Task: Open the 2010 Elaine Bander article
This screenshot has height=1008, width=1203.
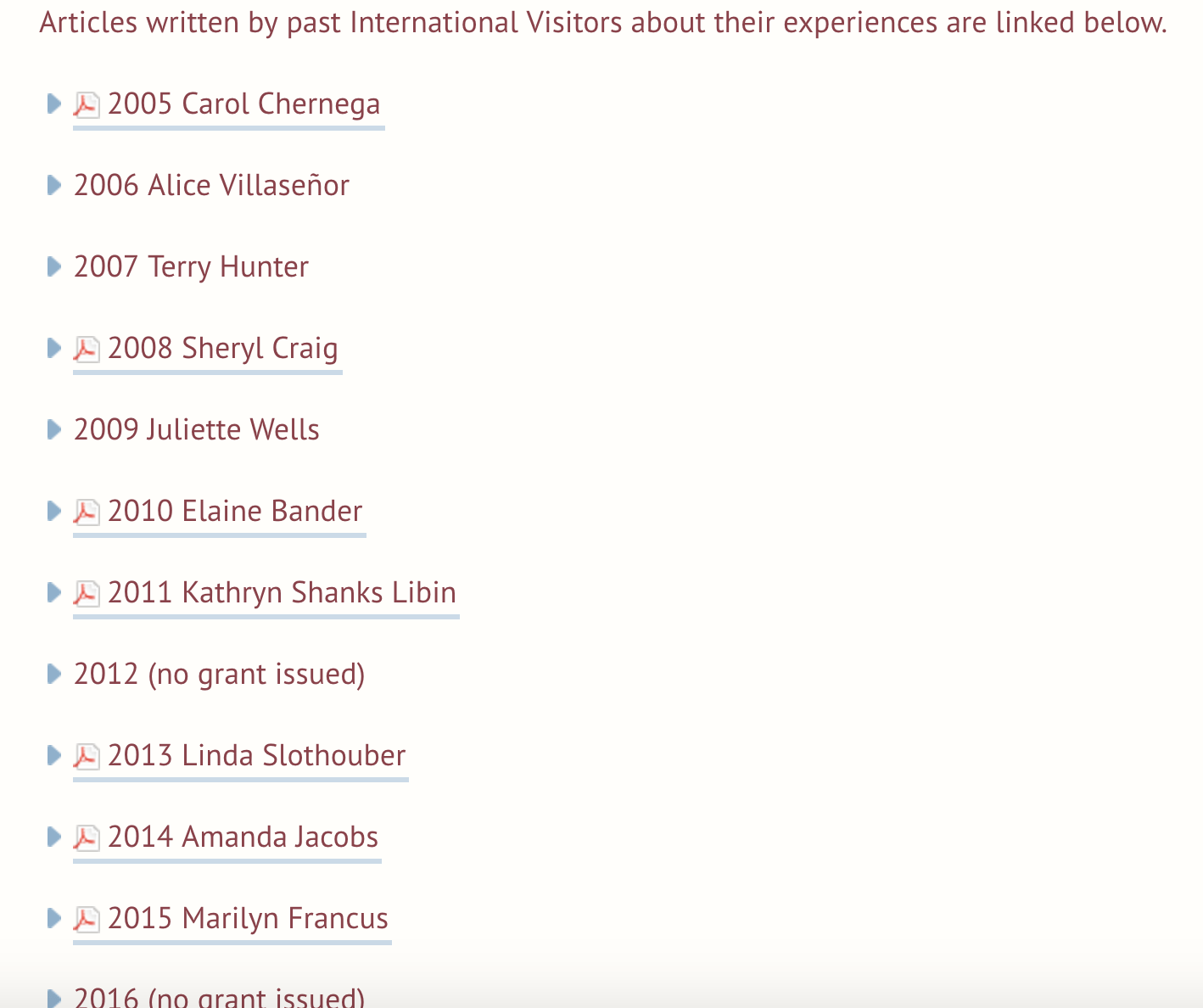Action: [235, 512]
